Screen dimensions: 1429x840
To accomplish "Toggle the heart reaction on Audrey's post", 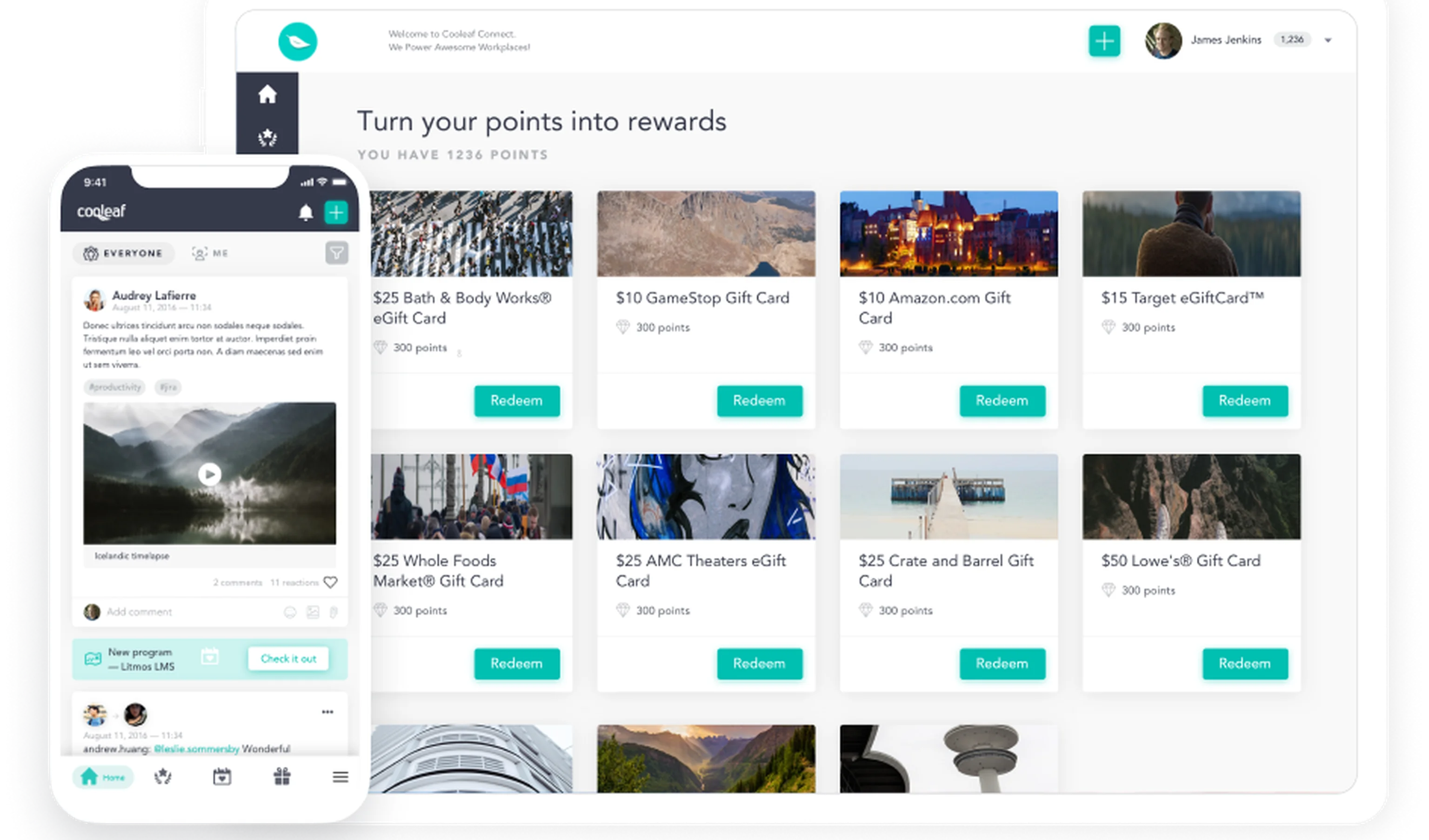I will 332,581.
